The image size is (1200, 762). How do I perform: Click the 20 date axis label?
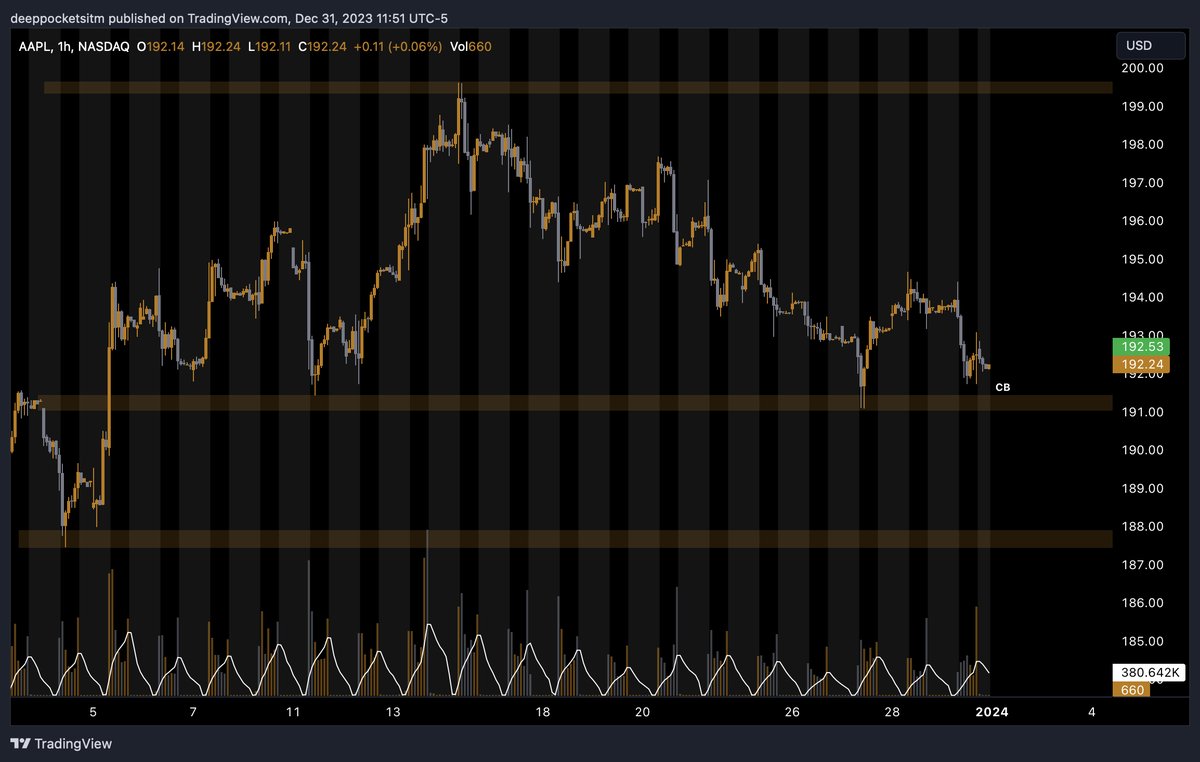643,712
